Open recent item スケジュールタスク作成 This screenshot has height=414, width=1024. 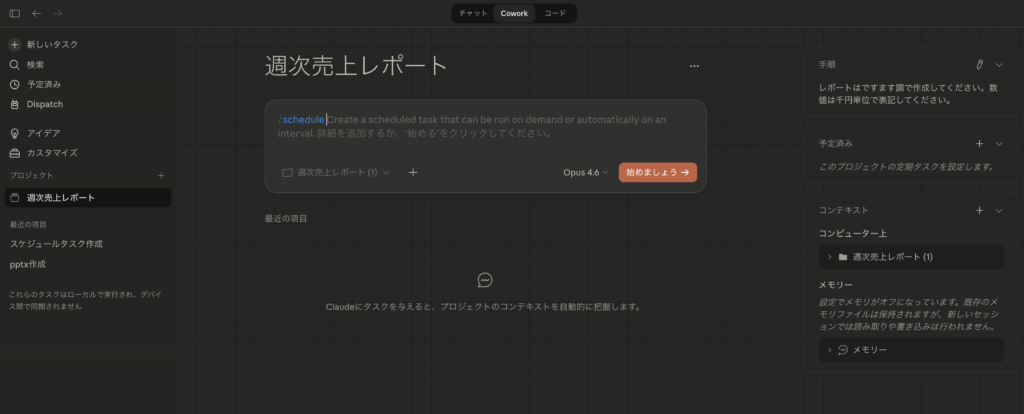[56, 244]
